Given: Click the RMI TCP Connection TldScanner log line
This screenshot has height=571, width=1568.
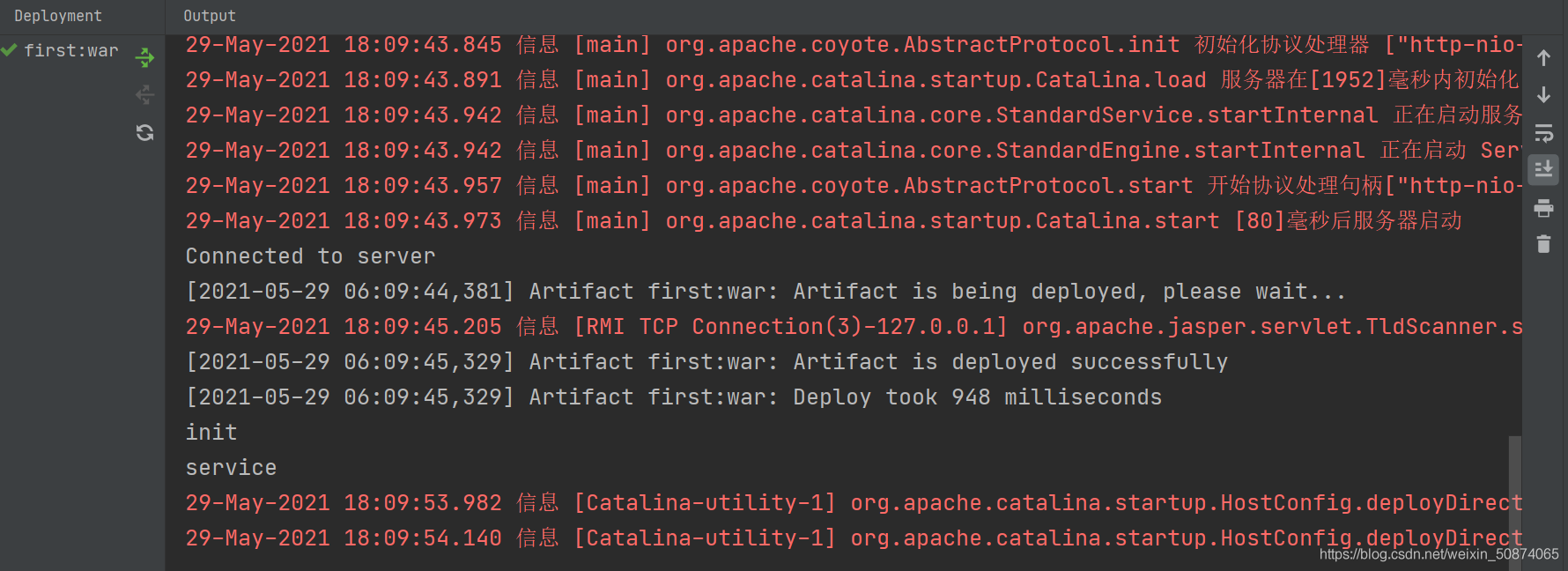Looking at the screenshot, I should click(854, 327).
